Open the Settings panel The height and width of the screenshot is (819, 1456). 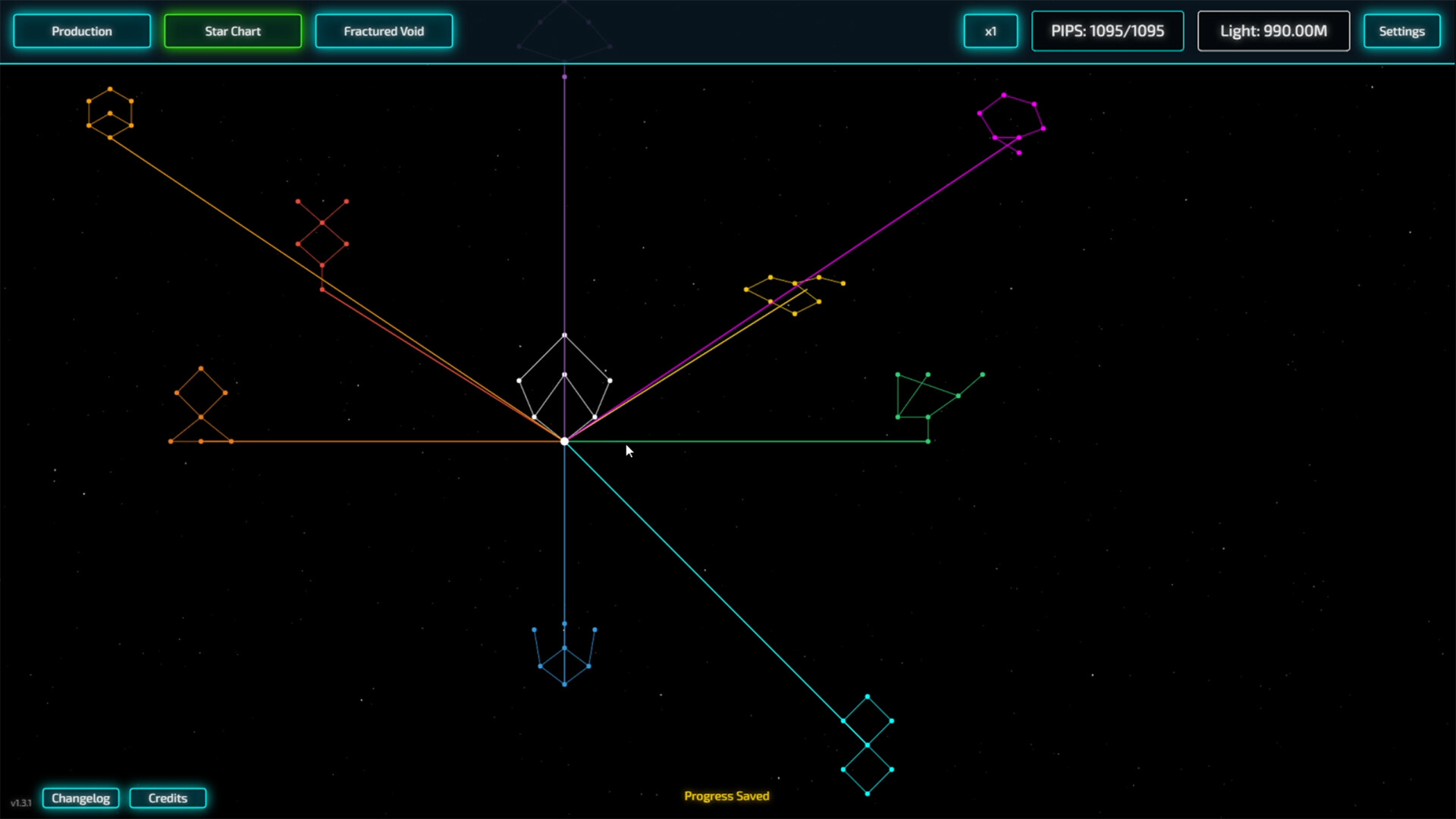pos(1401,31)
